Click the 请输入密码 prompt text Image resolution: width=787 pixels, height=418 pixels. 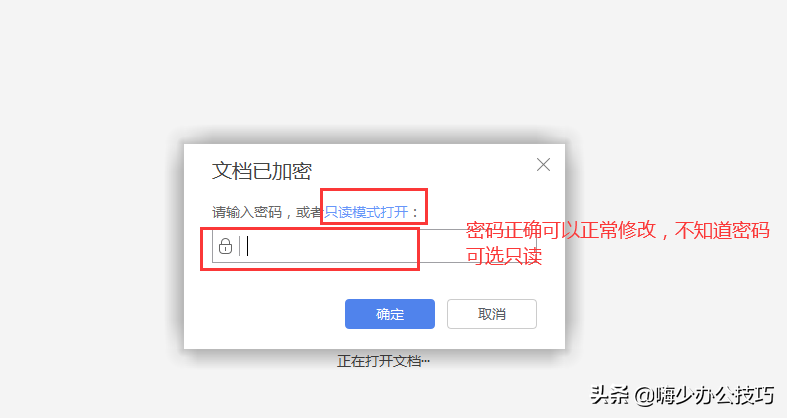[x=247, y=212]
